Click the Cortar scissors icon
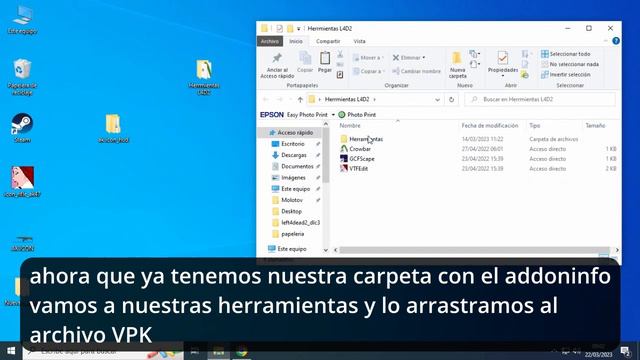The image size is (640, 360). [340, 54]
